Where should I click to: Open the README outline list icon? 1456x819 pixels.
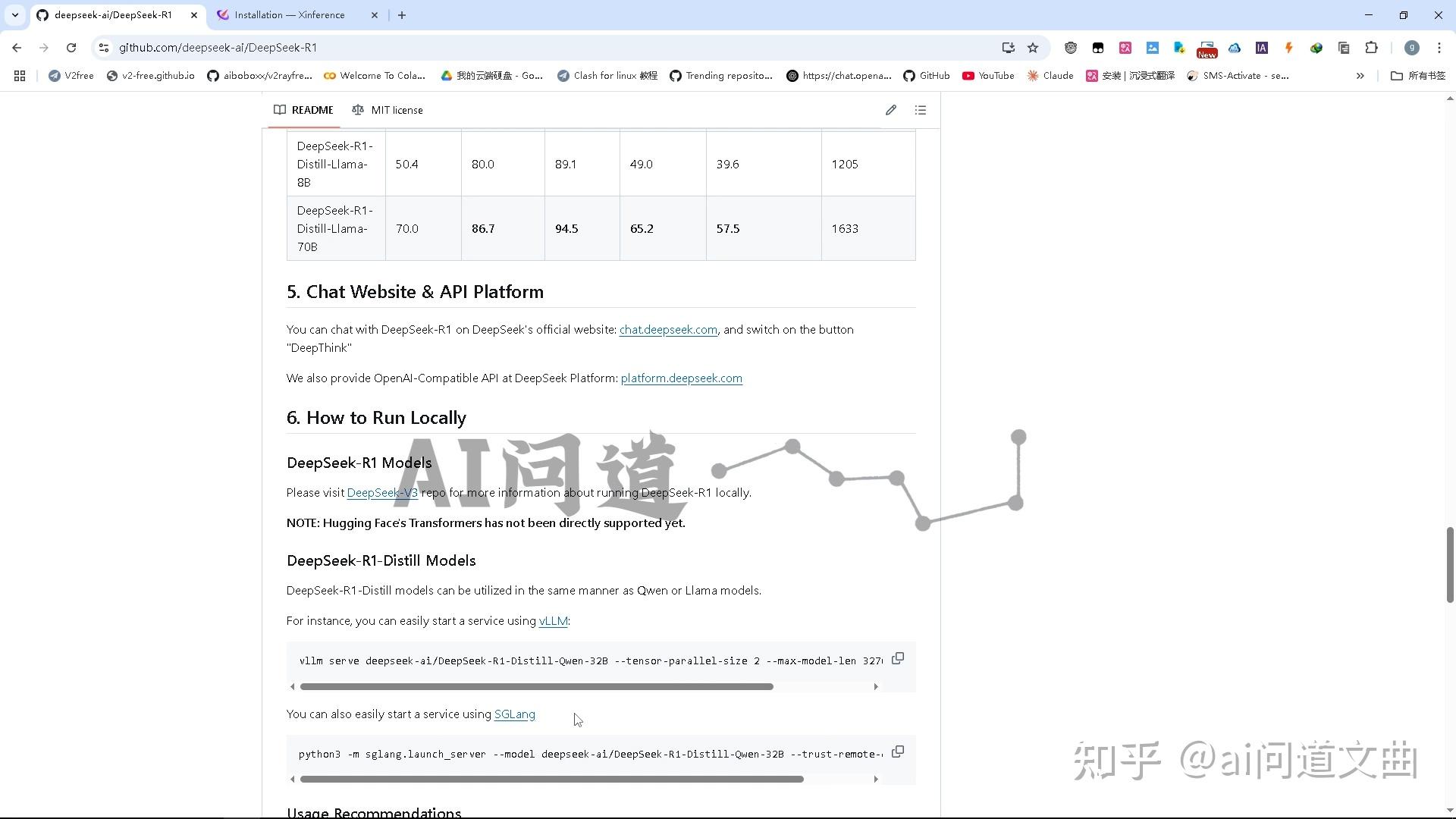(920, 110)
